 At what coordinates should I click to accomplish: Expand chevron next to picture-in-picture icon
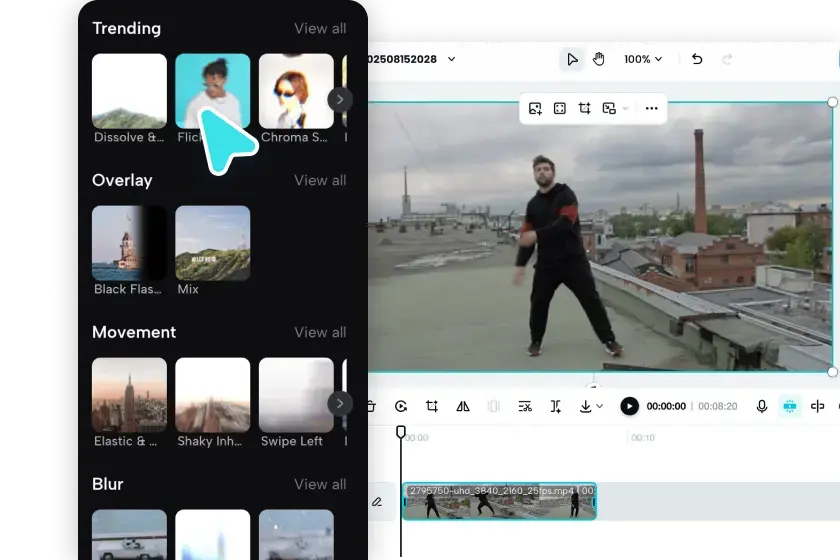pos(625,109)
